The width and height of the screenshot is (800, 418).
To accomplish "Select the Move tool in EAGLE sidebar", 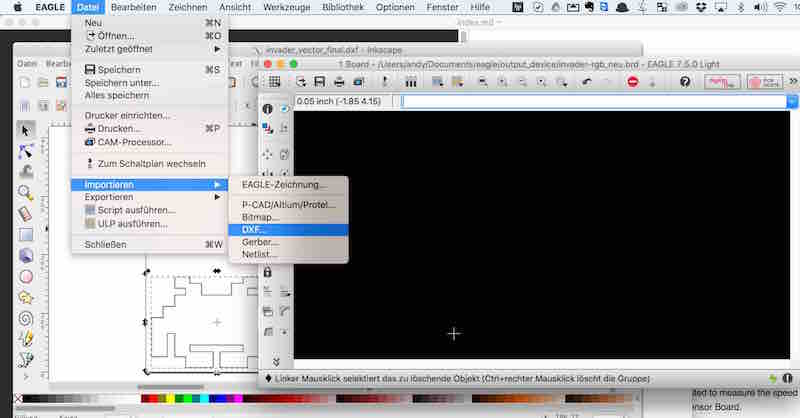I will [267, 154].
